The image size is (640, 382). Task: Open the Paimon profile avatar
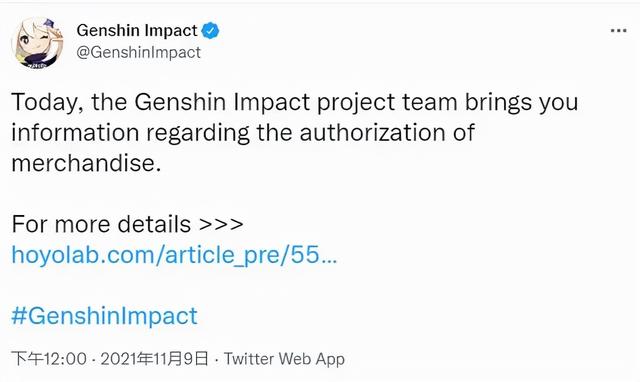click(x=38, y=42)
